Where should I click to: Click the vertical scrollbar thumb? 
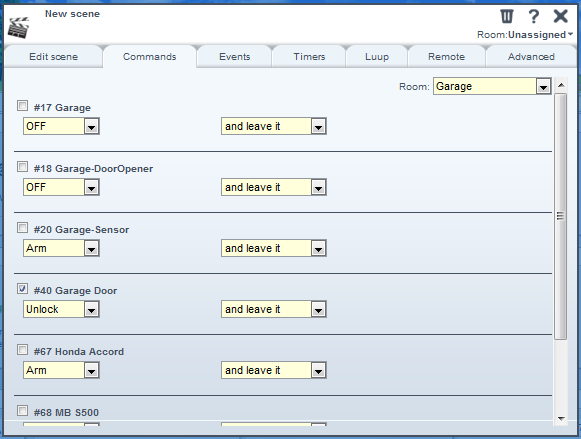(561, 216)
